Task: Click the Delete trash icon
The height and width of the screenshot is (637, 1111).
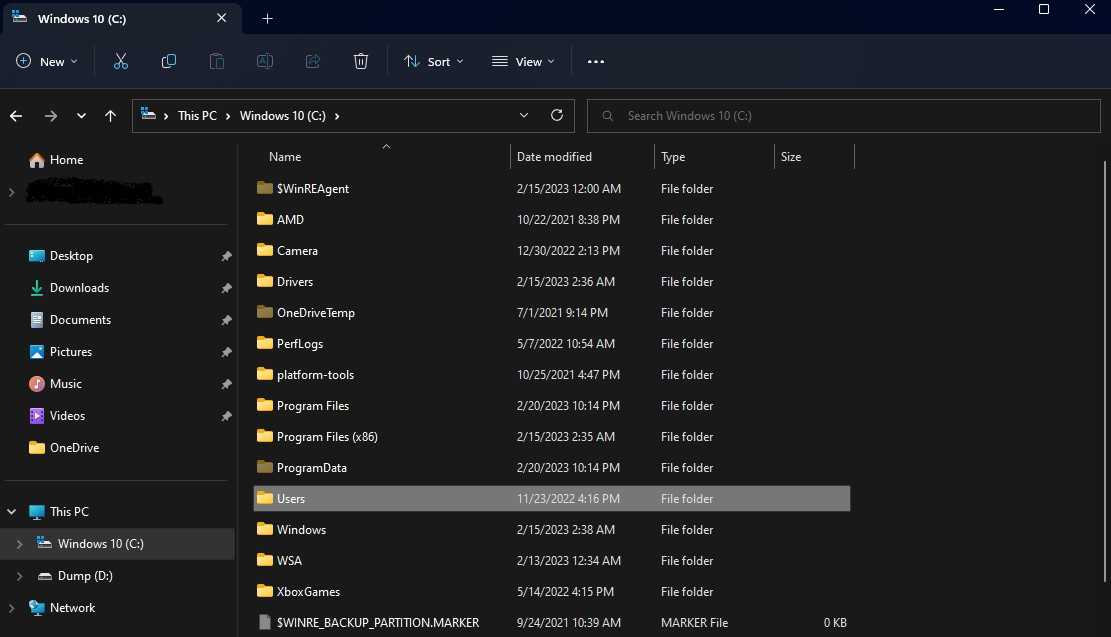Action: (x=361, y=62)
